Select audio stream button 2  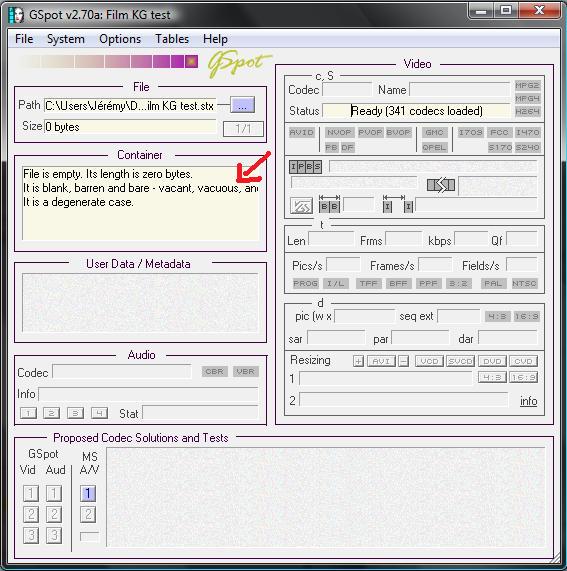(x=51, y=413)
